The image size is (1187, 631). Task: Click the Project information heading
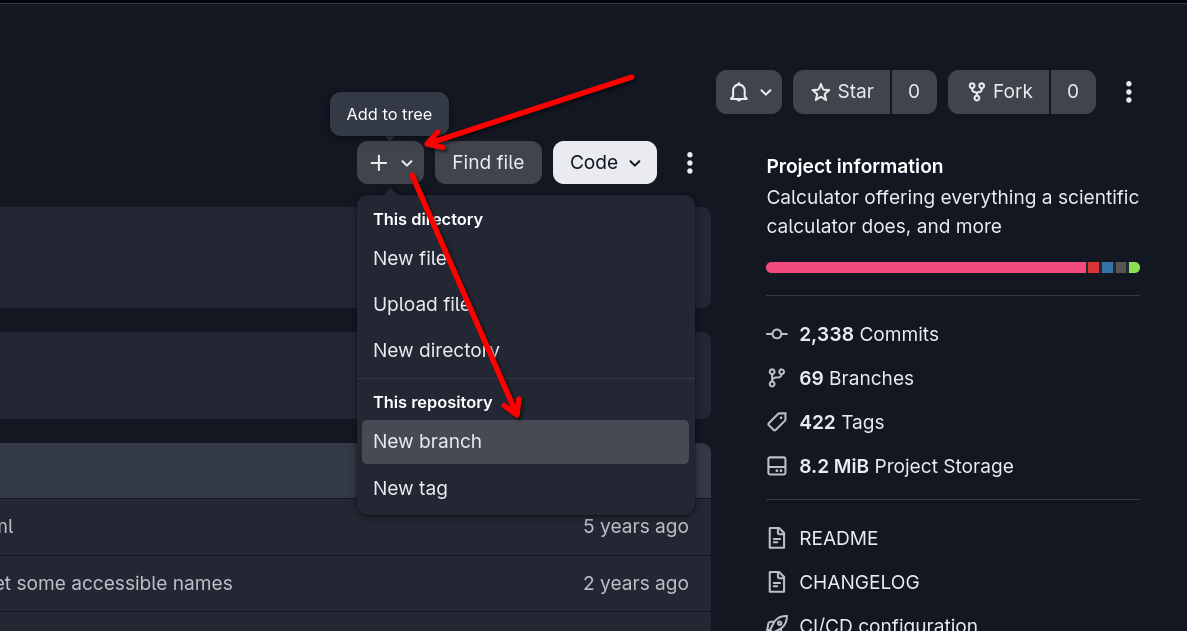855,166
